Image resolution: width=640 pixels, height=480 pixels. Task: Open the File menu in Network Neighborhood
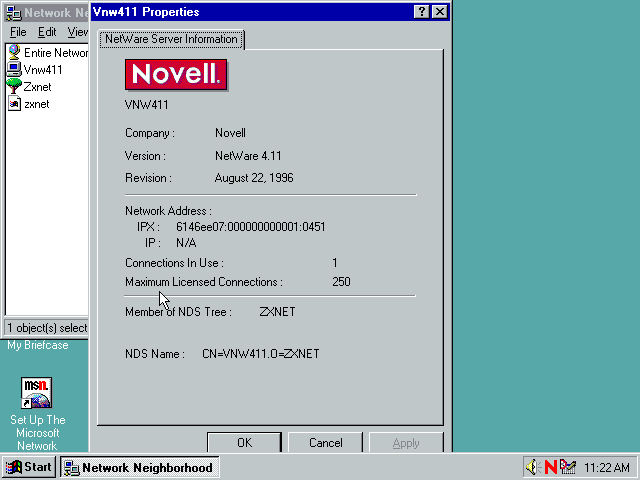(18, 32)
